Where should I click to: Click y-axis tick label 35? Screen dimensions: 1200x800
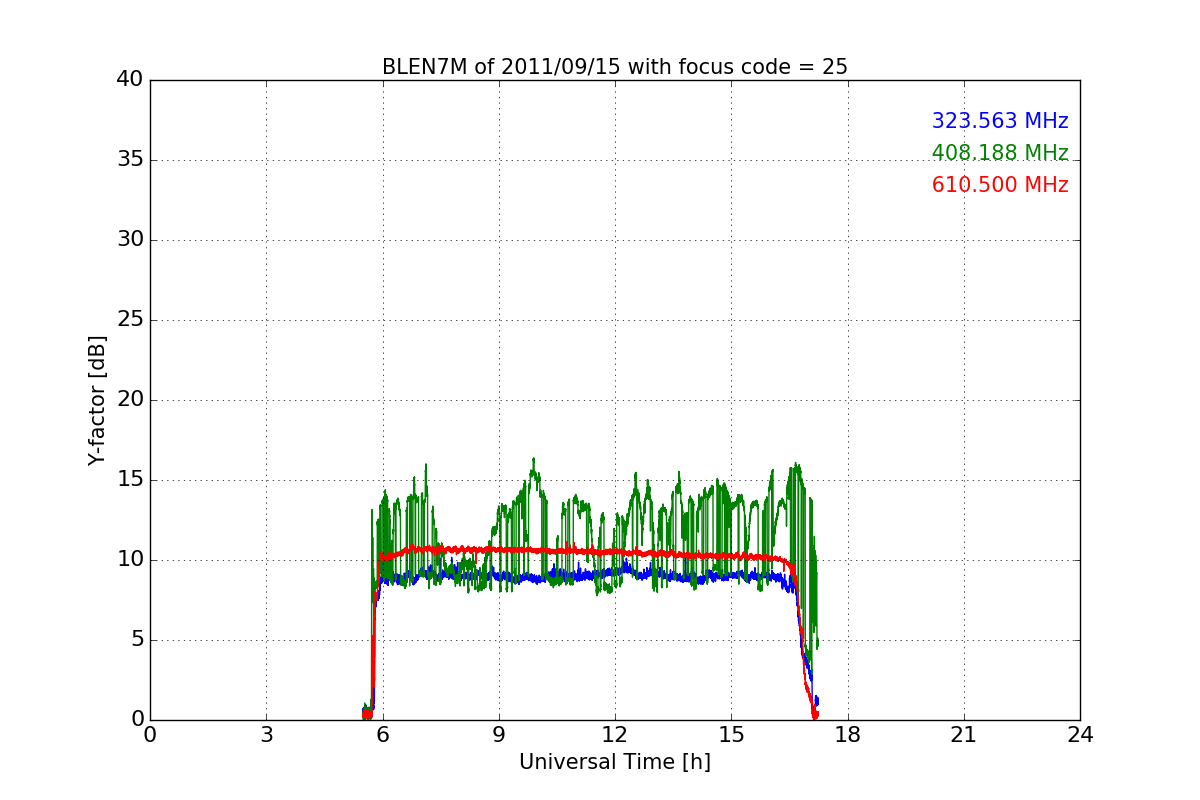coord(130,160)
